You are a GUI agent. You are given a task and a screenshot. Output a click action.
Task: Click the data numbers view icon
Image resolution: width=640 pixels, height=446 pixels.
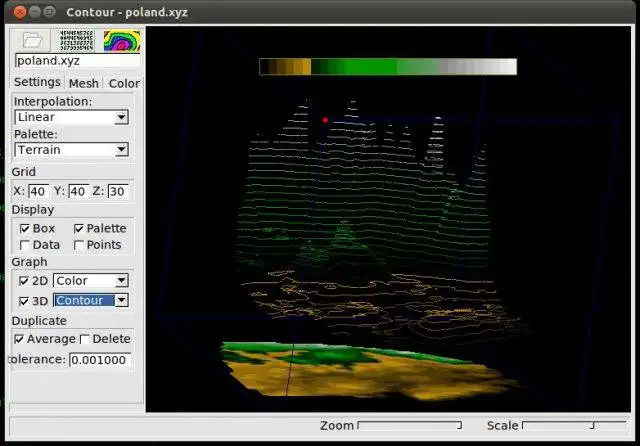[77, 40]
